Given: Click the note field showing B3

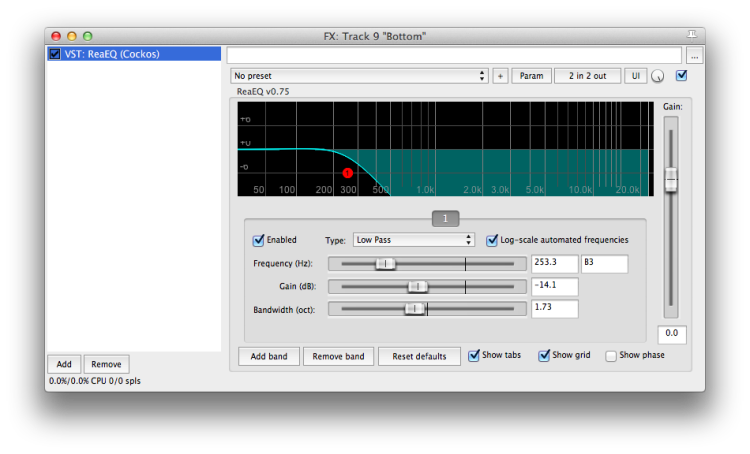Looking at the screenshot, I should (x=605, y=264).
